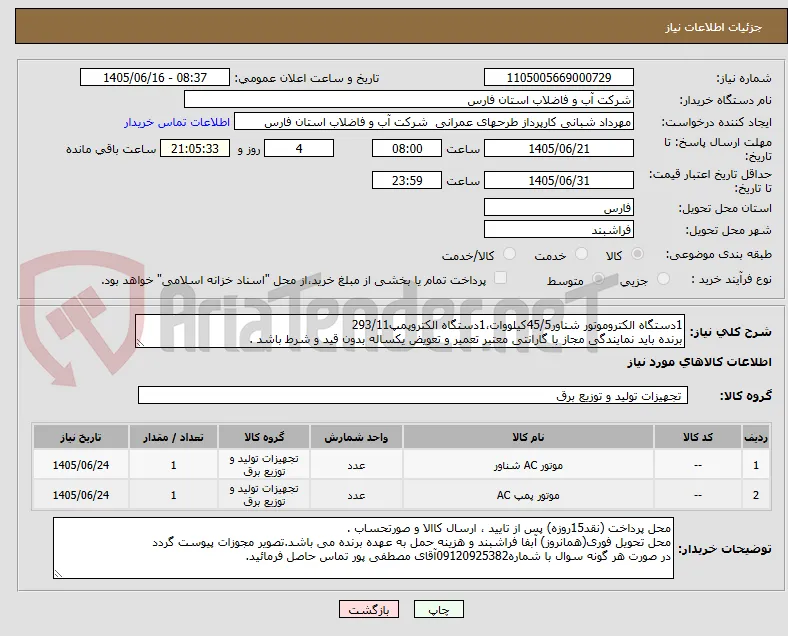Screen dimensions: 788x636
Task: Click the resize handle of the description text area
Action: [140, 343]
